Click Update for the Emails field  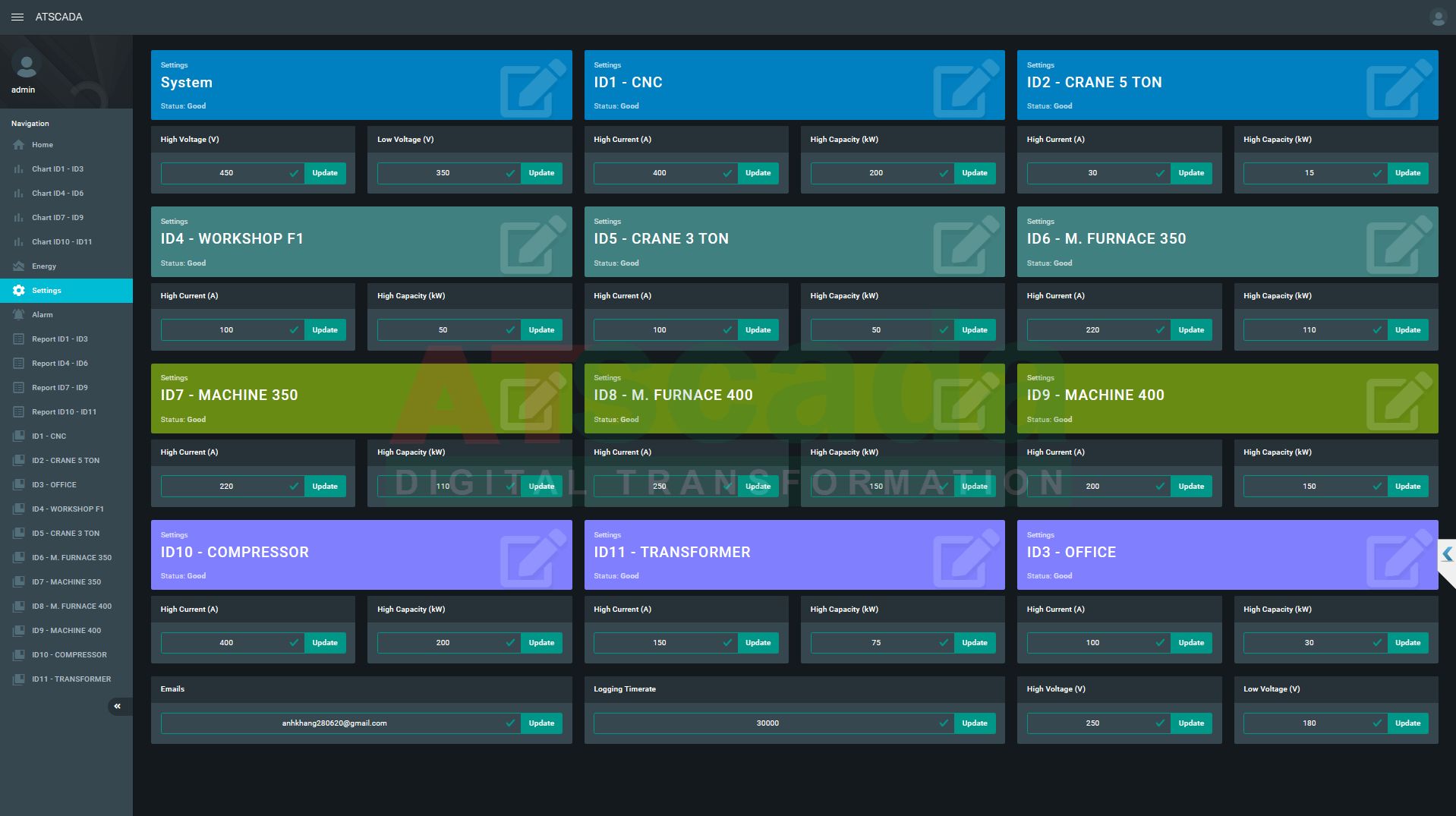[x=541, y=723]
